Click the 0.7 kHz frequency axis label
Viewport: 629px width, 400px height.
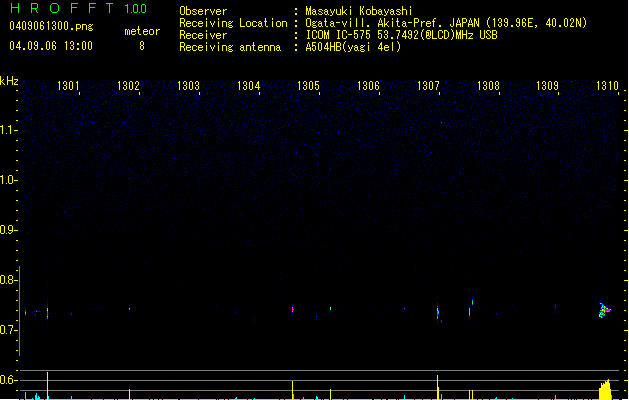pyautogui.click(x=8, y=330)
